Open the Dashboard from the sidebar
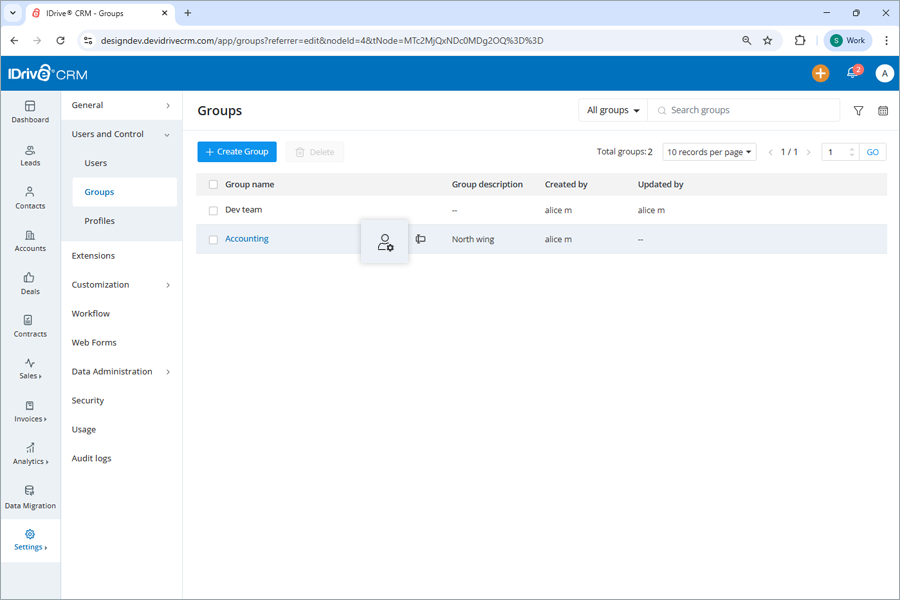This screenshot has width=900, height=600. point(30,112)
